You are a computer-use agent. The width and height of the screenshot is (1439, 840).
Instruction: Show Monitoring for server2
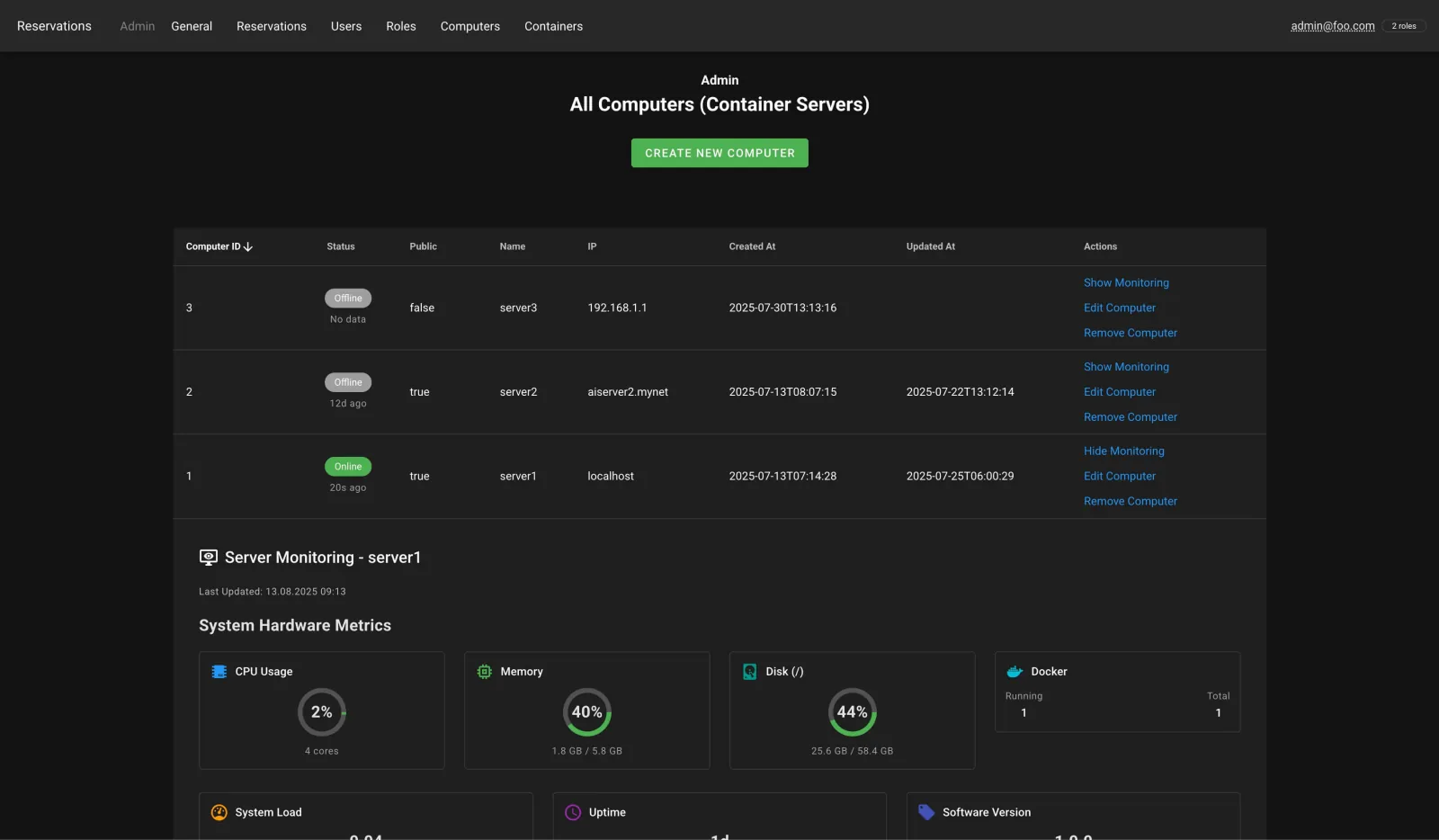(1126, 367)
